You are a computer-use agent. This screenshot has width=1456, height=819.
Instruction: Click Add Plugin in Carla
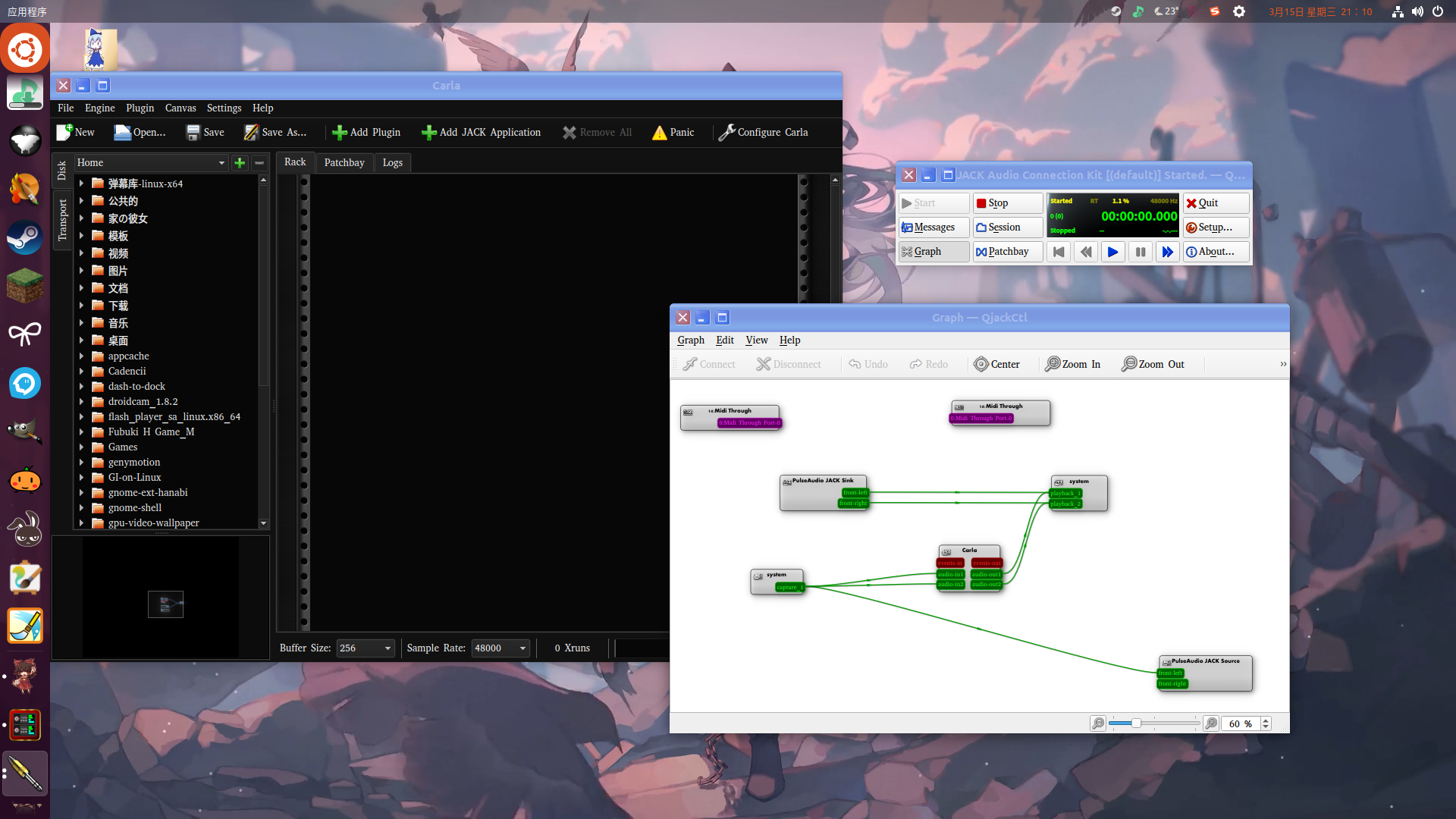366,132
